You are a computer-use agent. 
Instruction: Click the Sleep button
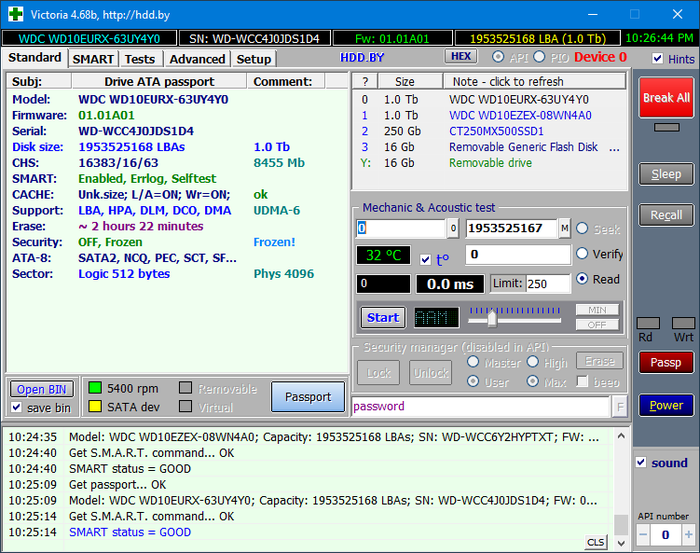666,174
